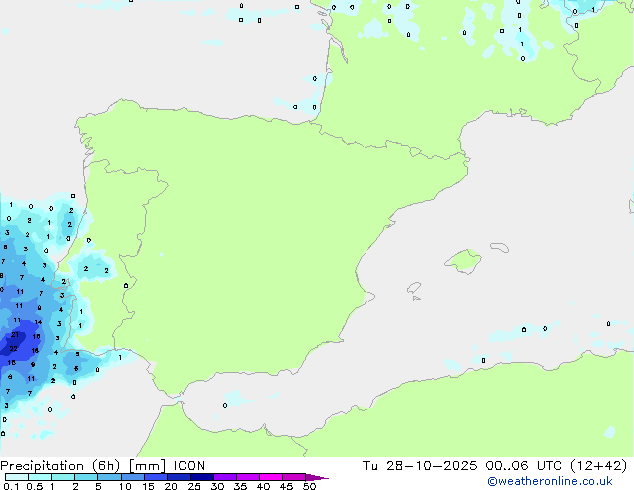Click the '15' legend scale label
This screenshot has height=490, width=634.
point(148,486)
